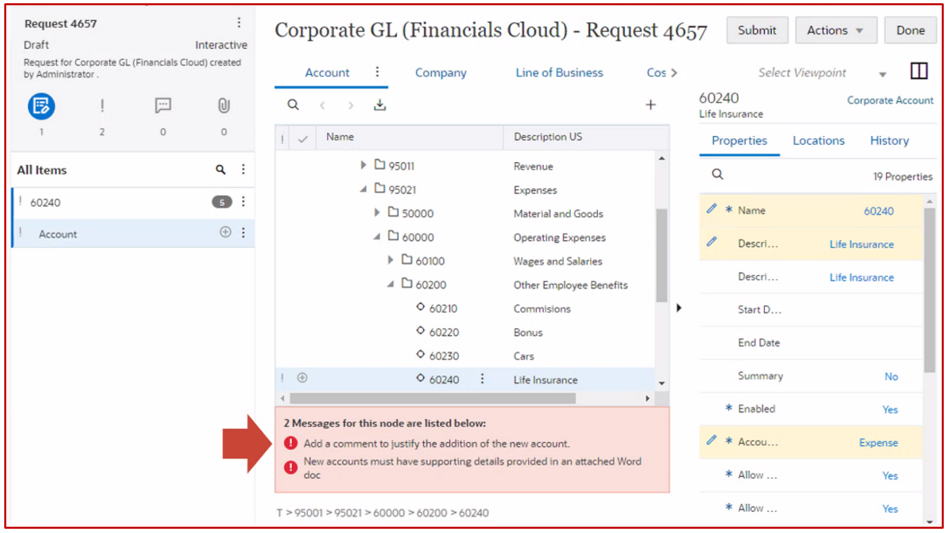Expand the 95011 Revenue node
The image size is (948, 533).
[x=363, y=165]
